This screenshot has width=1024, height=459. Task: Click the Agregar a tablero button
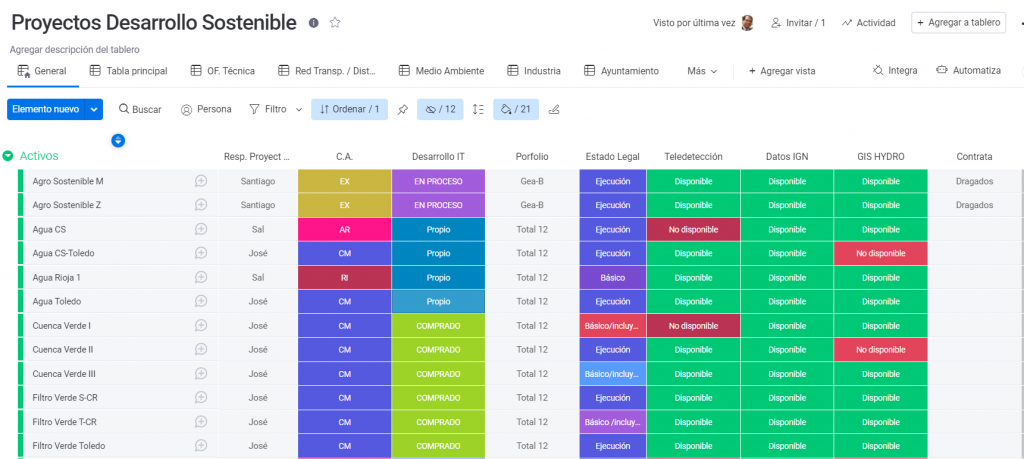(x=958, y=23)
